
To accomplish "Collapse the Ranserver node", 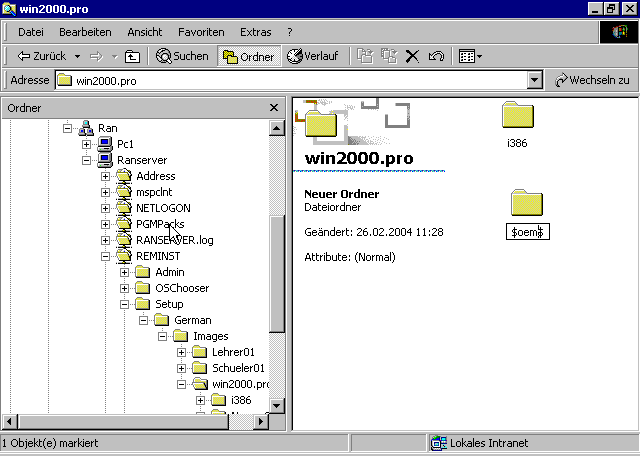I will [86, 160].
